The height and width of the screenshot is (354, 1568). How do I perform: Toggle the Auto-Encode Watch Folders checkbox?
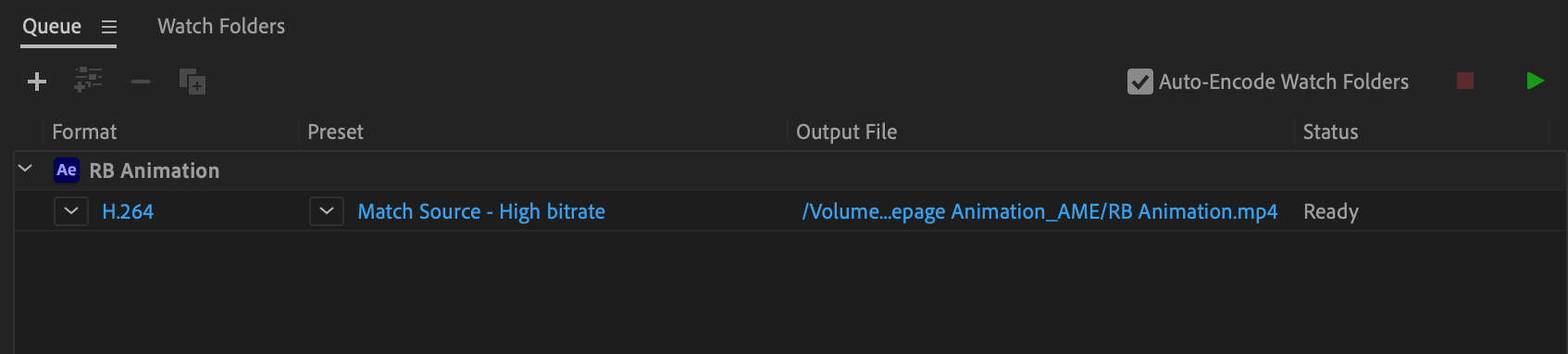point(1139,82)
